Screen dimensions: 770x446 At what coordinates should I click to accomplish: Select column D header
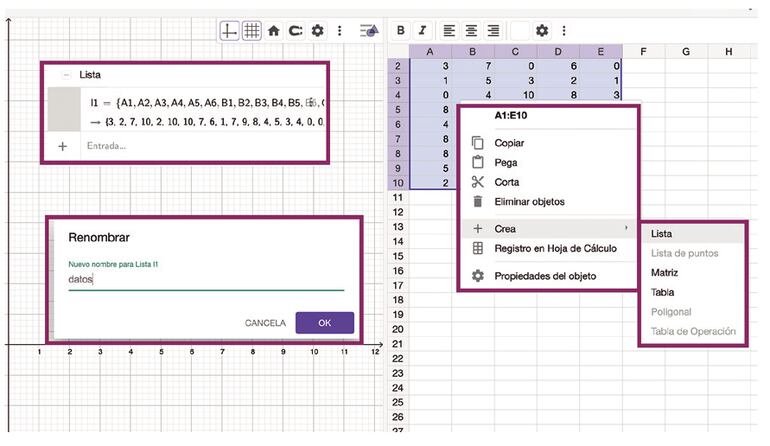[558, 52]
